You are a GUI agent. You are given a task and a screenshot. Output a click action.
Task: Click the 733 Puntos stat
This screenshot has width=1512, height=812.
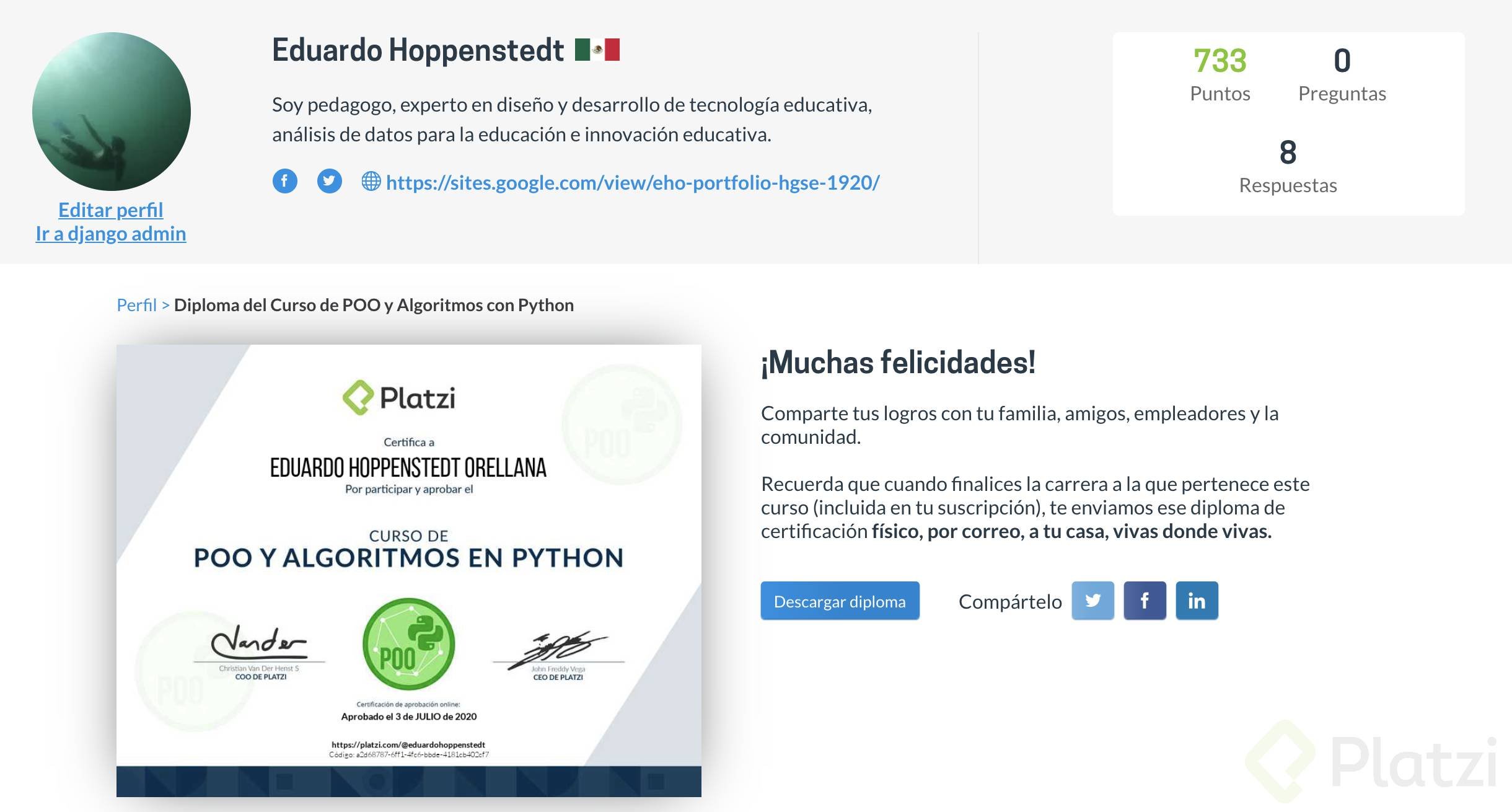coord(1220,74)
